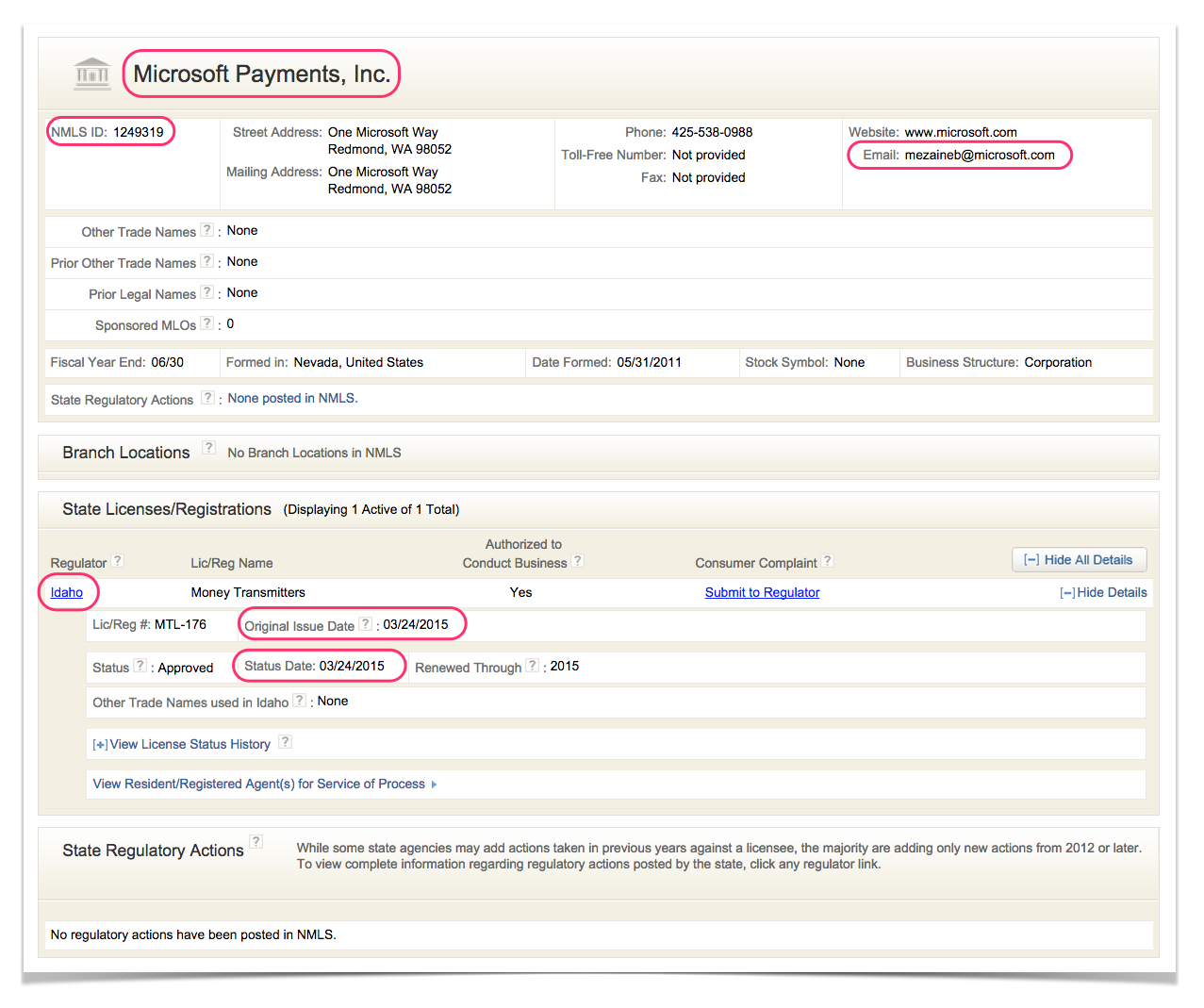The height and width of the screenshot is (1008, 1204).
Task: Collapse Idaho row with Hide Details
Action: (x=1104, y=592)
